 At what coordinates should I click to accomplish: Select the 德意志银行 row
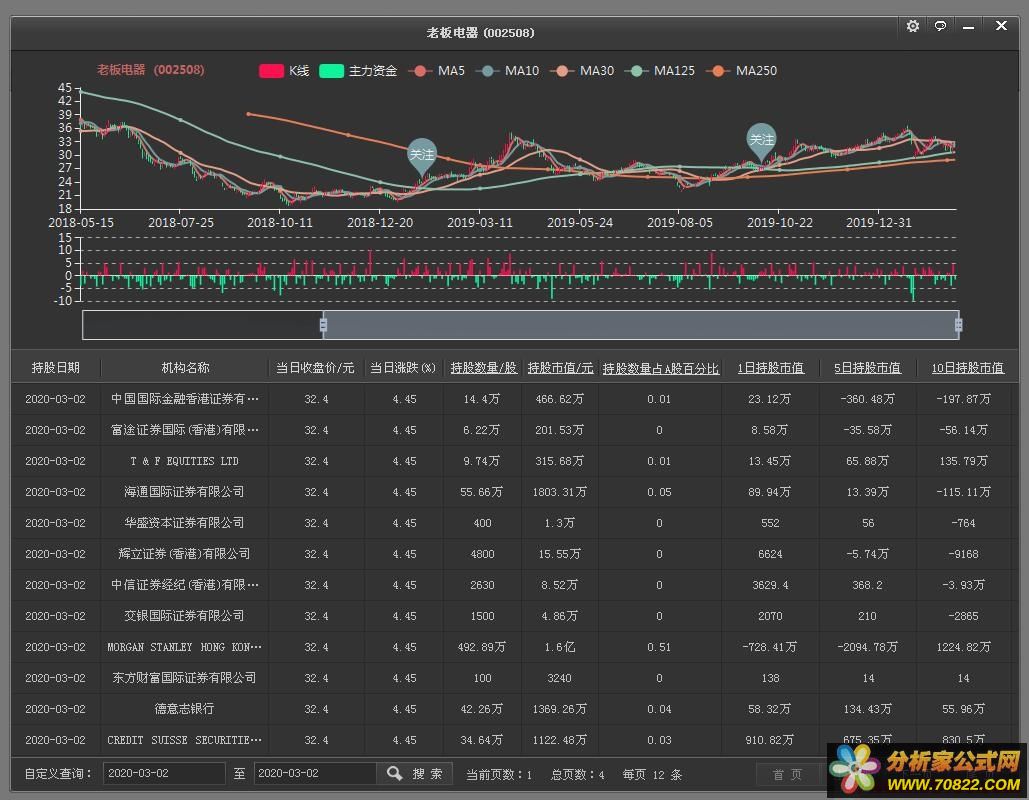coord(512,709)
